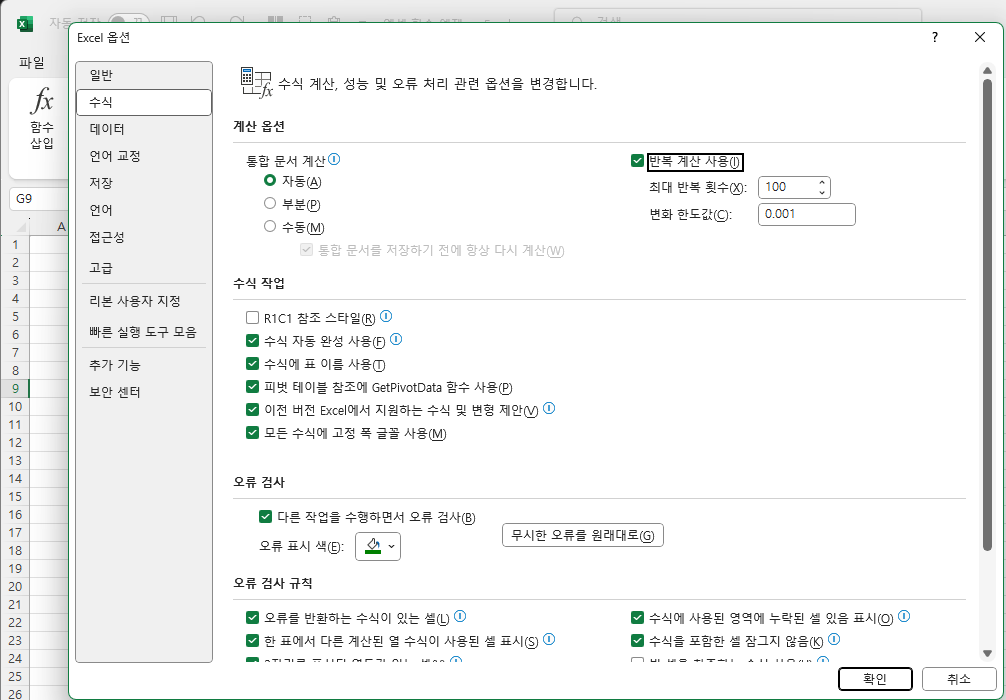Open info tooltip next to 통합 문서 계산
The width and height of the screenshot is (1006, 700).
tap(334, 159)
